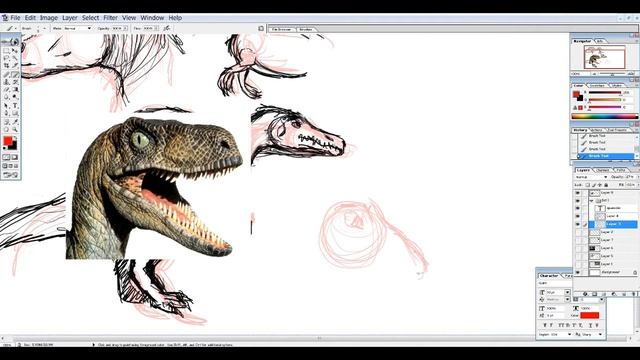Hide the selected blue-highlighted layer's eye
Viewport: 640px width, 360px height.
578,224
